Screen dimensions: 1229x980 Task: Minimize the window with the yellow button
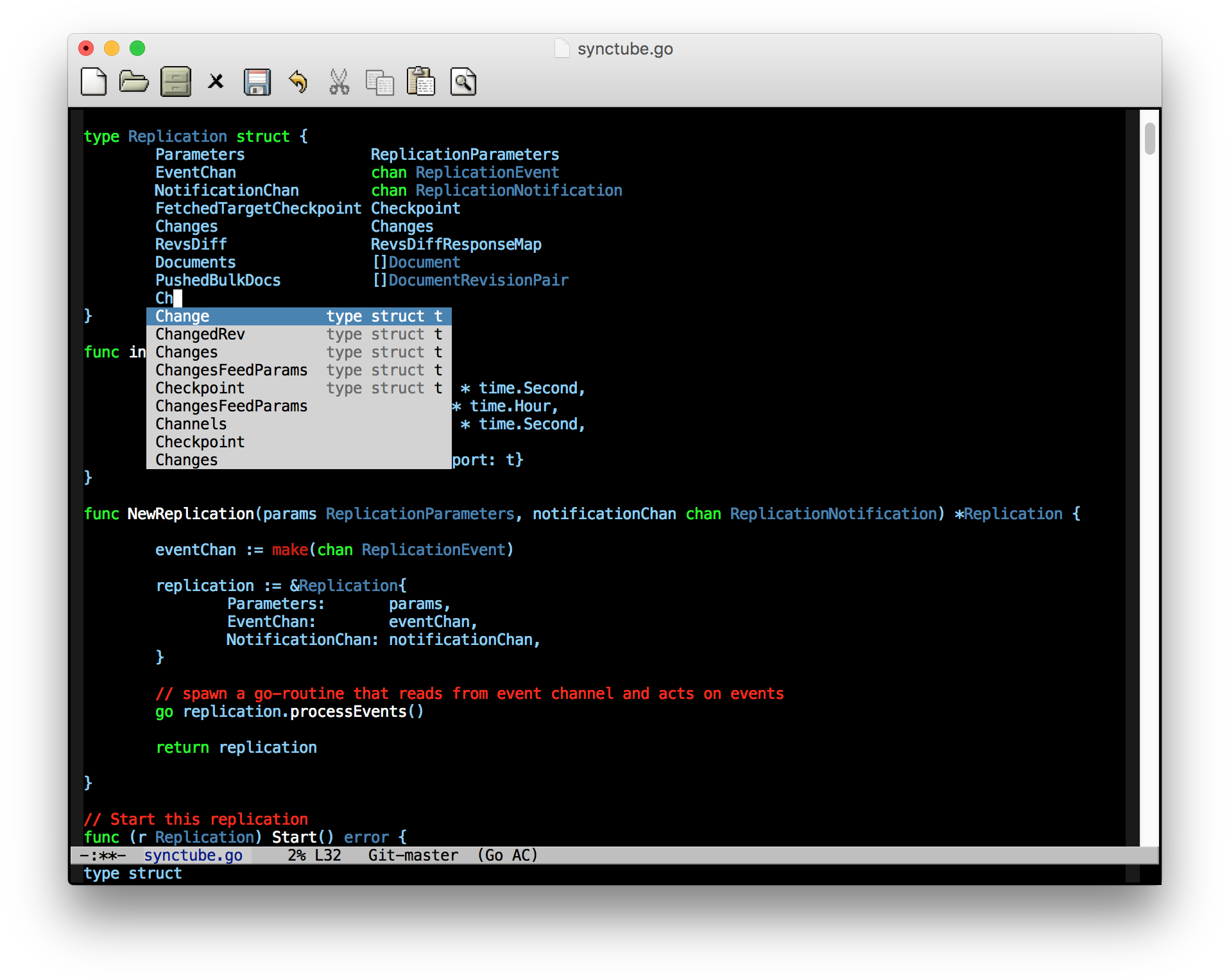point(111,48)
